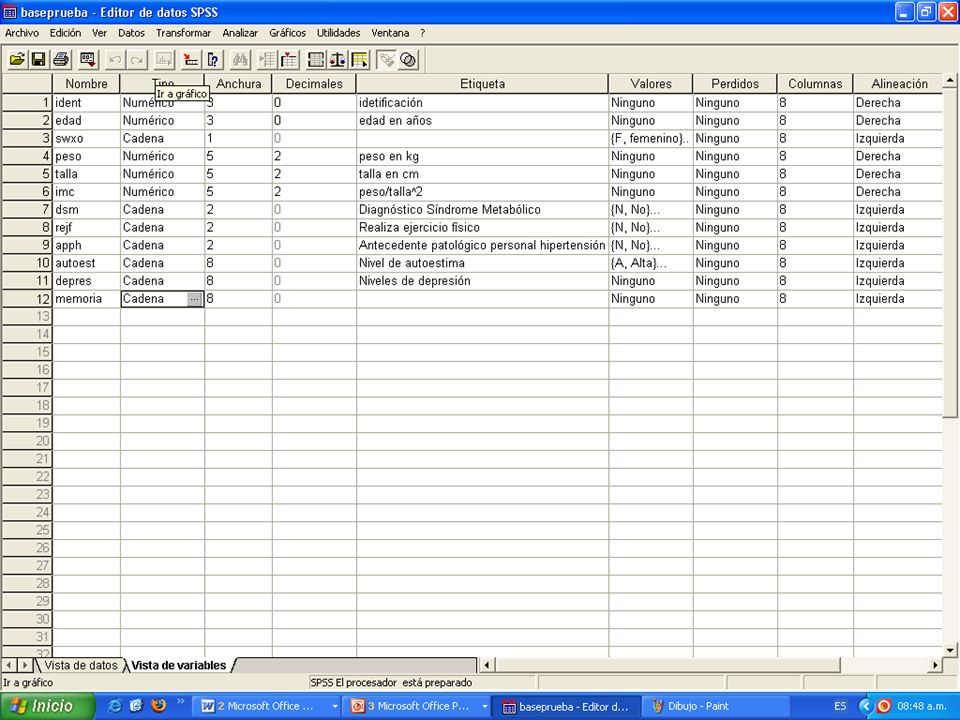The image size is (960, 720).
Task: Click the Etiqueta column header
Action: [x=482, y=84]
